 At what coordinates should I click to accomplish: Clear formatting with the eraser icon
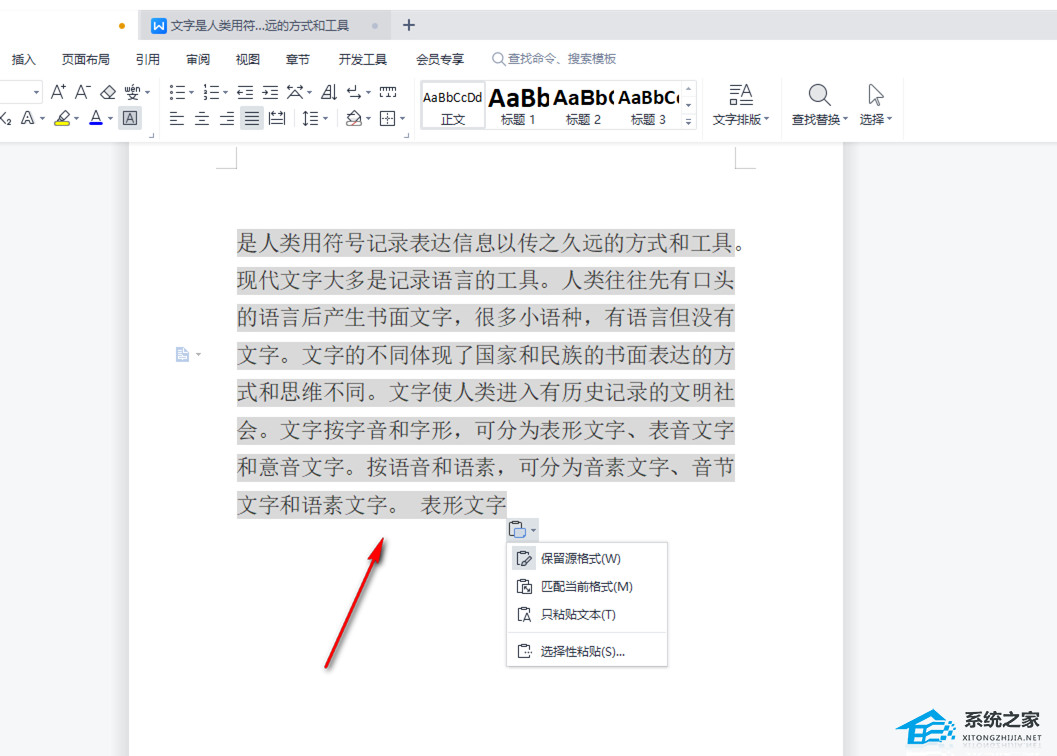tap(108, 92)
